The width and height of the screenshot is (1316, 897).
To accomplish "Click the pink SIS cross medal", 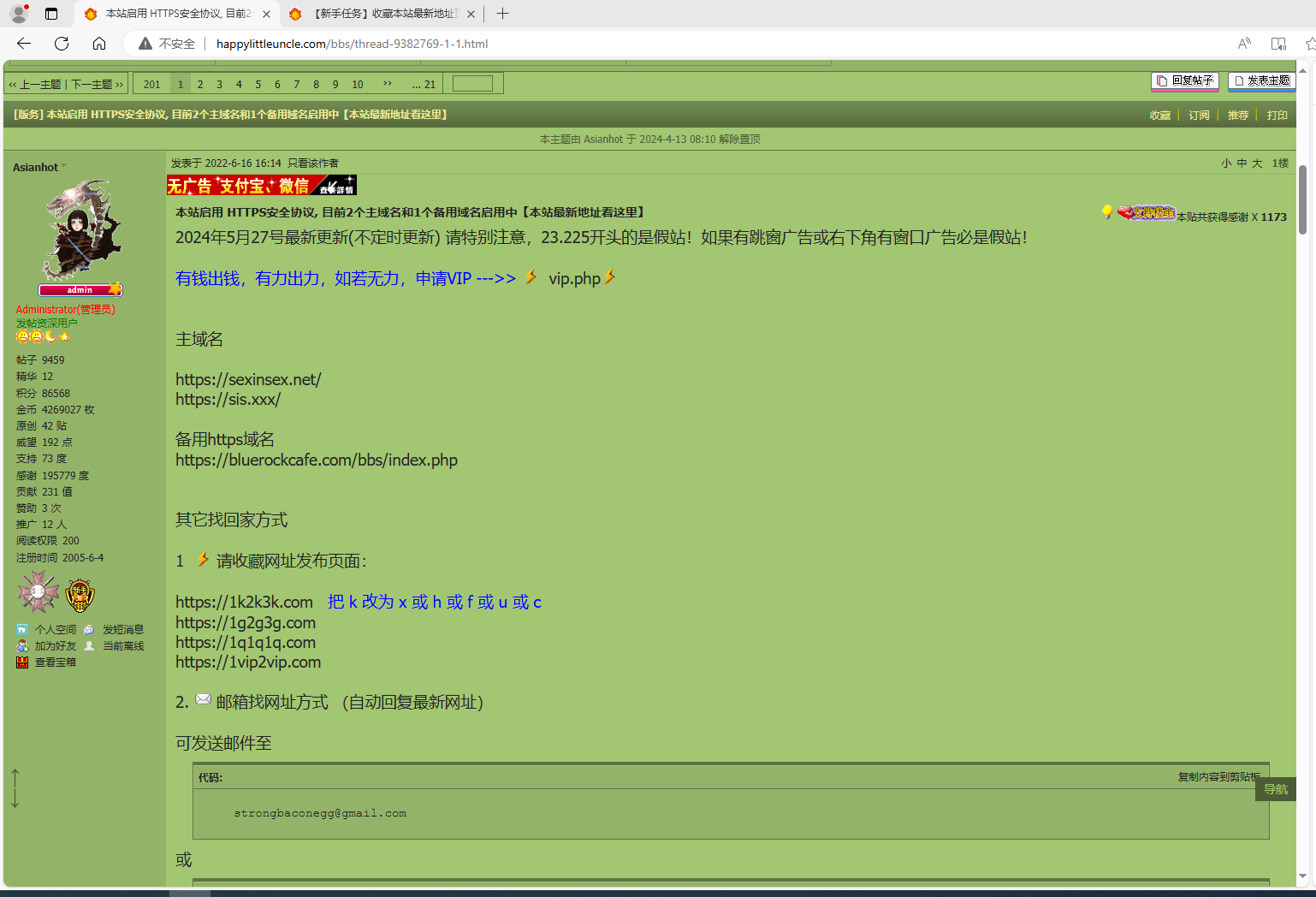I will 39,592.
